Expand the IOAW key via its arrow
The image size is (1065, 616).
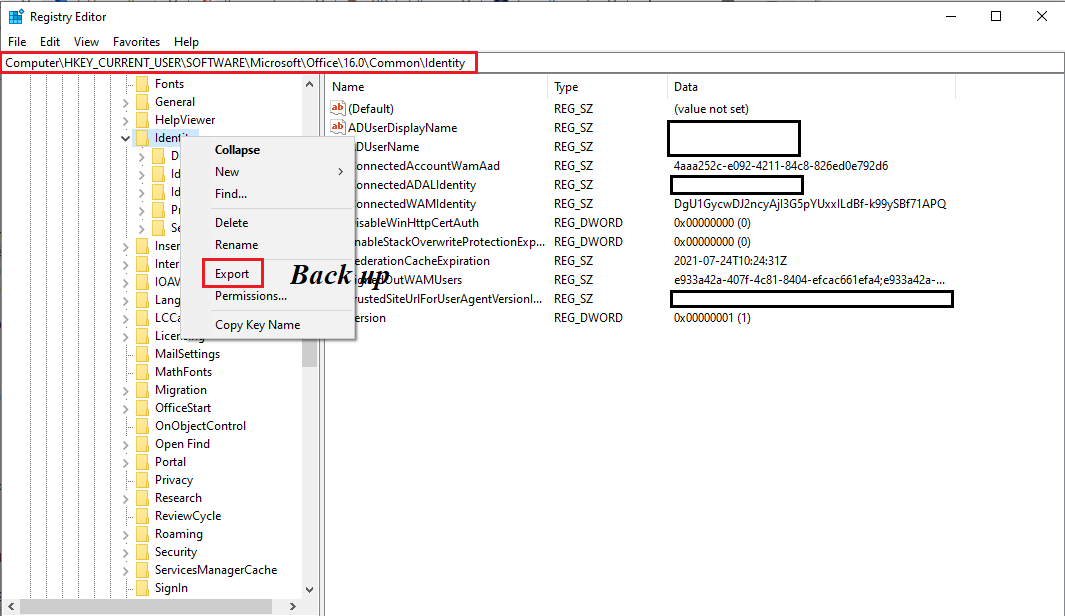pos(124,281)
